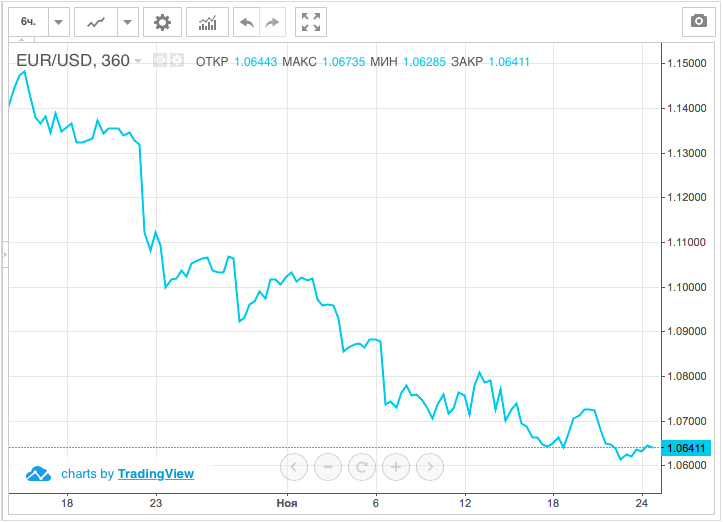
Task: Take a chart snapshot with the camera icon
Action: coord(697,21)
